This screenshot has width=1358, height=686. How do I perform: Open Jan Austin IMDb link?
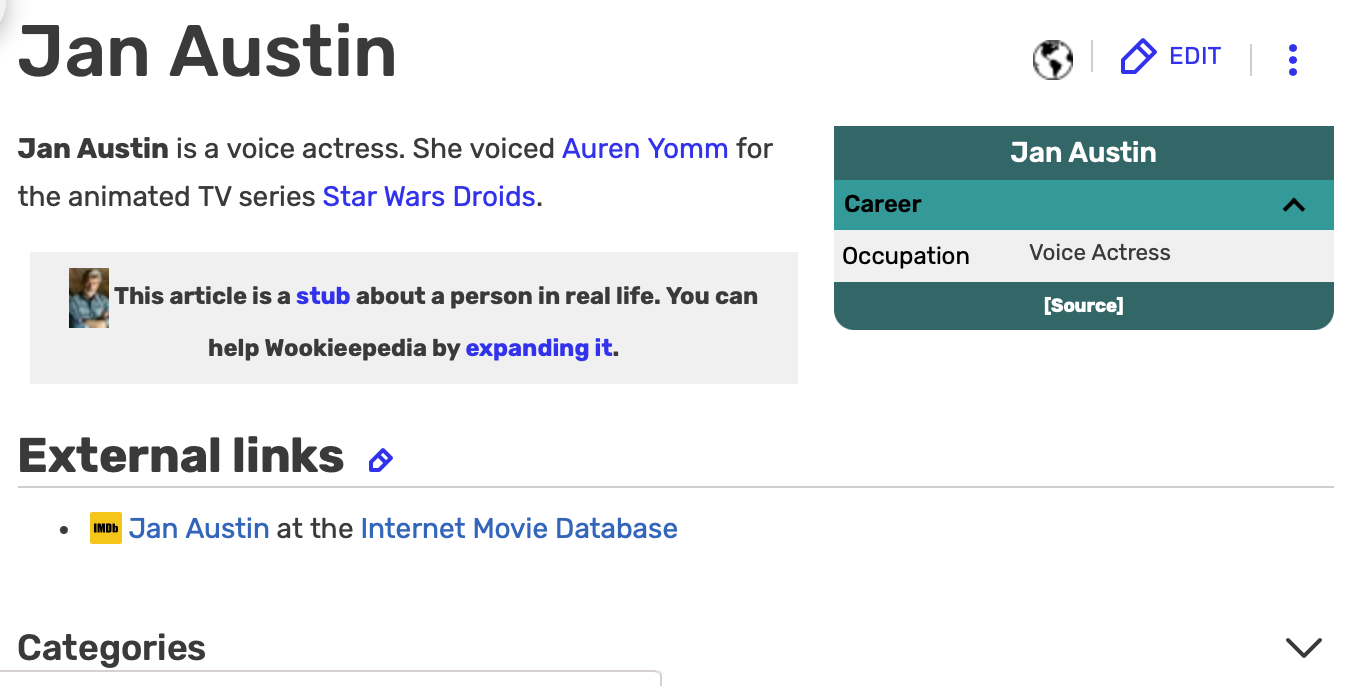pos(199,528)
